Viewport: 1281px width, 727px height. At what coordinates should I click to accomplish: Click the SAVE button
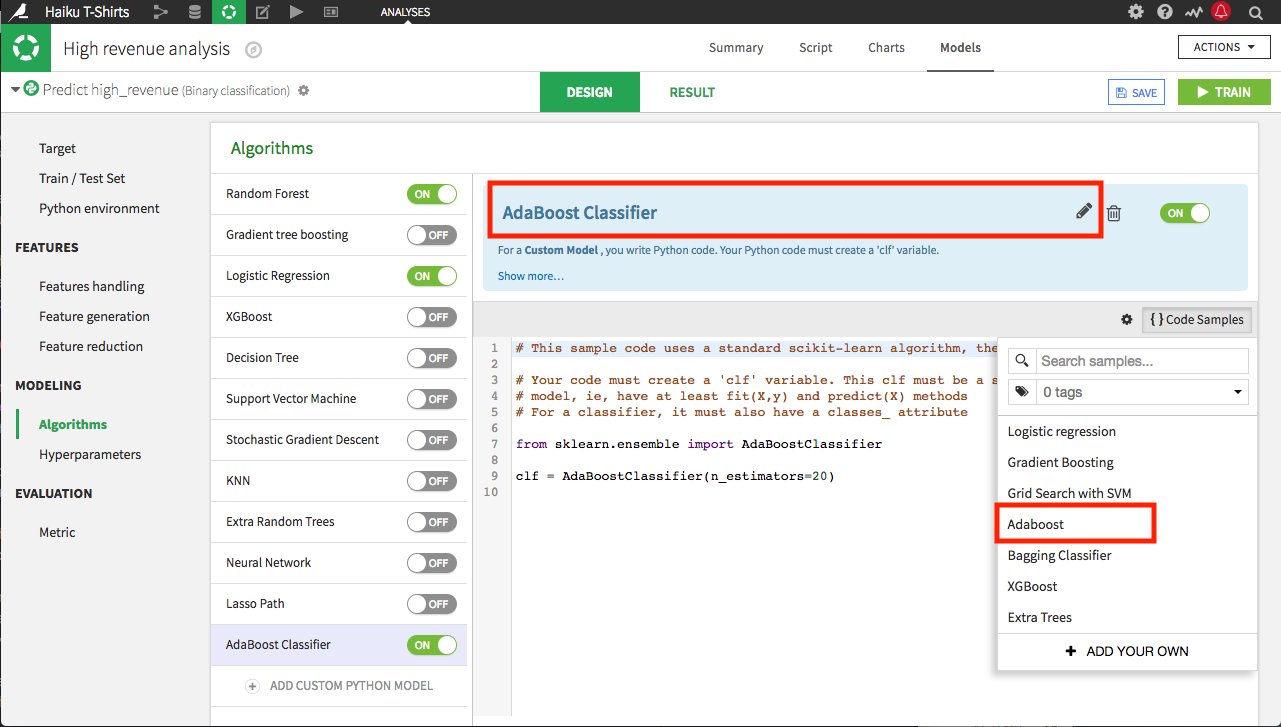tap(1137, 92)
